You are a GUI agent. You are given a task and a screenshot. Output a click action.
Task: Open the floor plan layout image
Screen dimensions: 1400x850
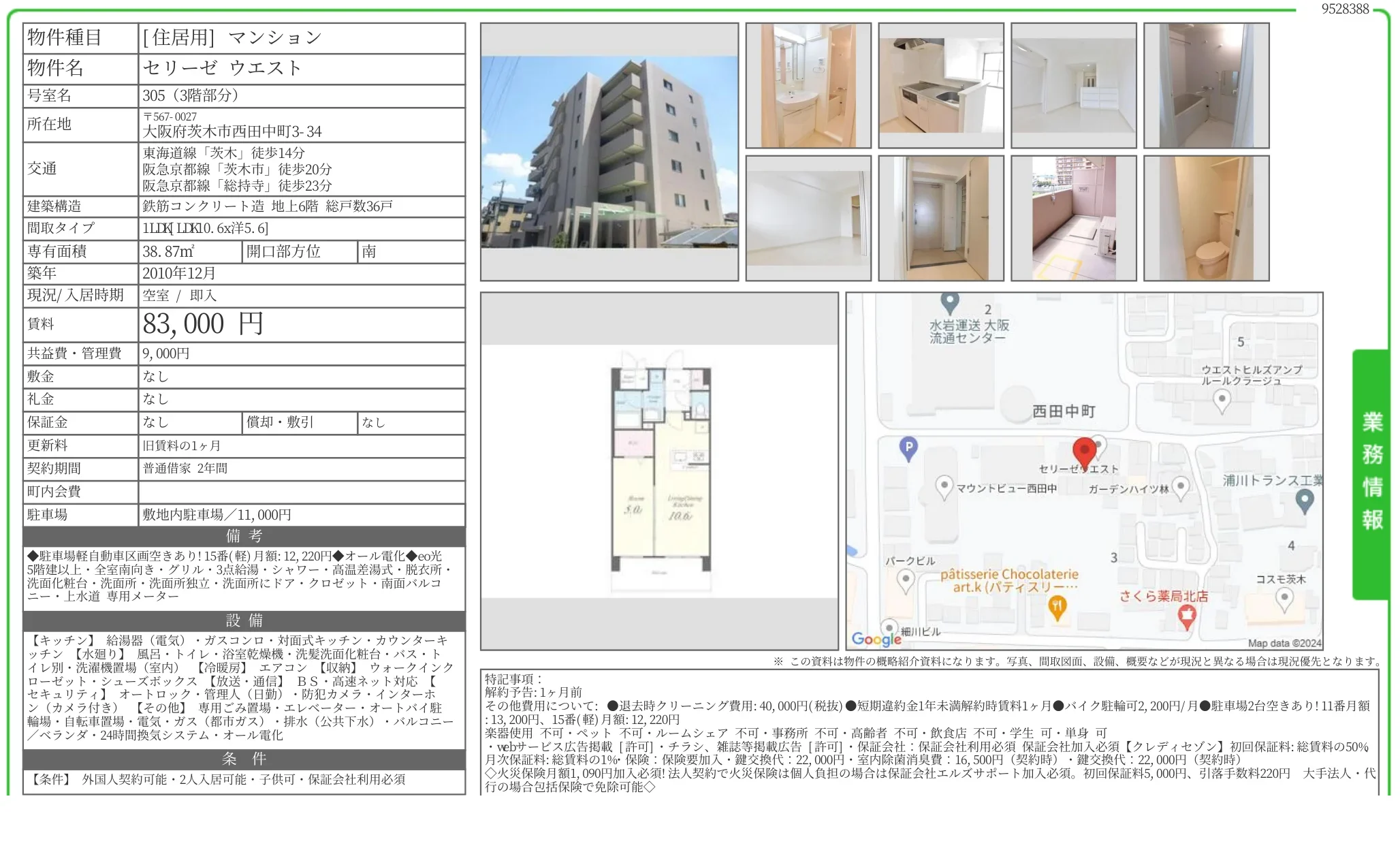[x=659, y=471]
